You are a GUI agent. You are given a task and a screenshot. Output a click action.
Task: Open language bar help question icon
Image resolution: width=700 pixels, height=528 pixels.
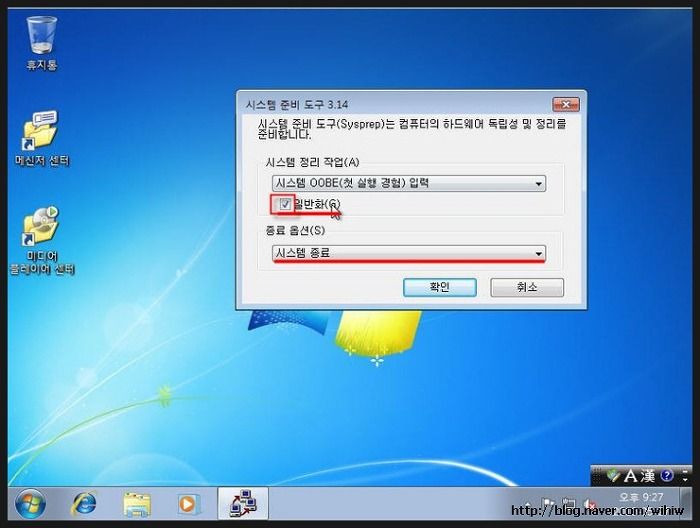click(x=667, y=476)
